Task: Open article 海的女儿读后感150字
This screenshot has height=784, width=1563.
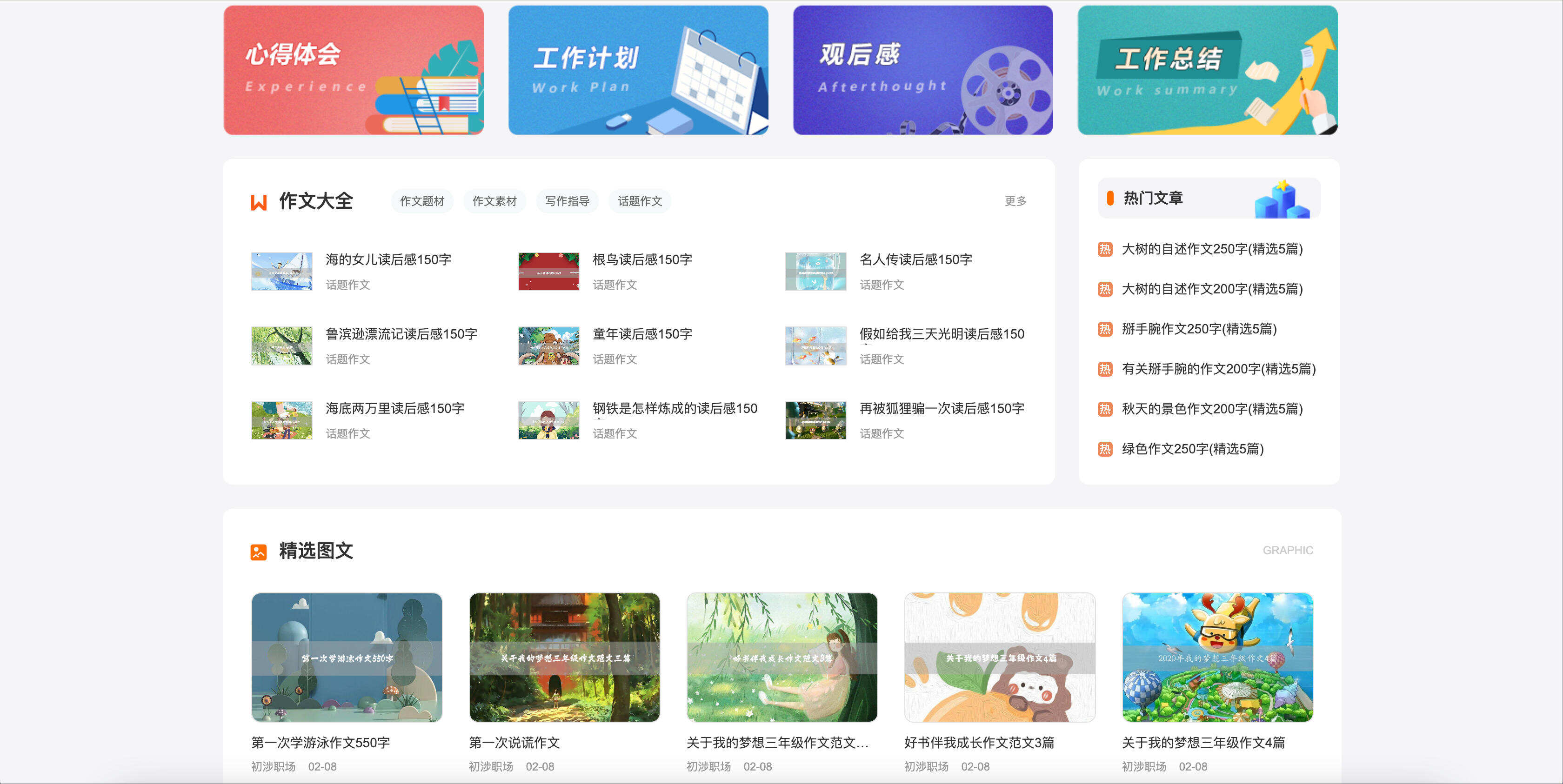Action: [x=388, y=260]
